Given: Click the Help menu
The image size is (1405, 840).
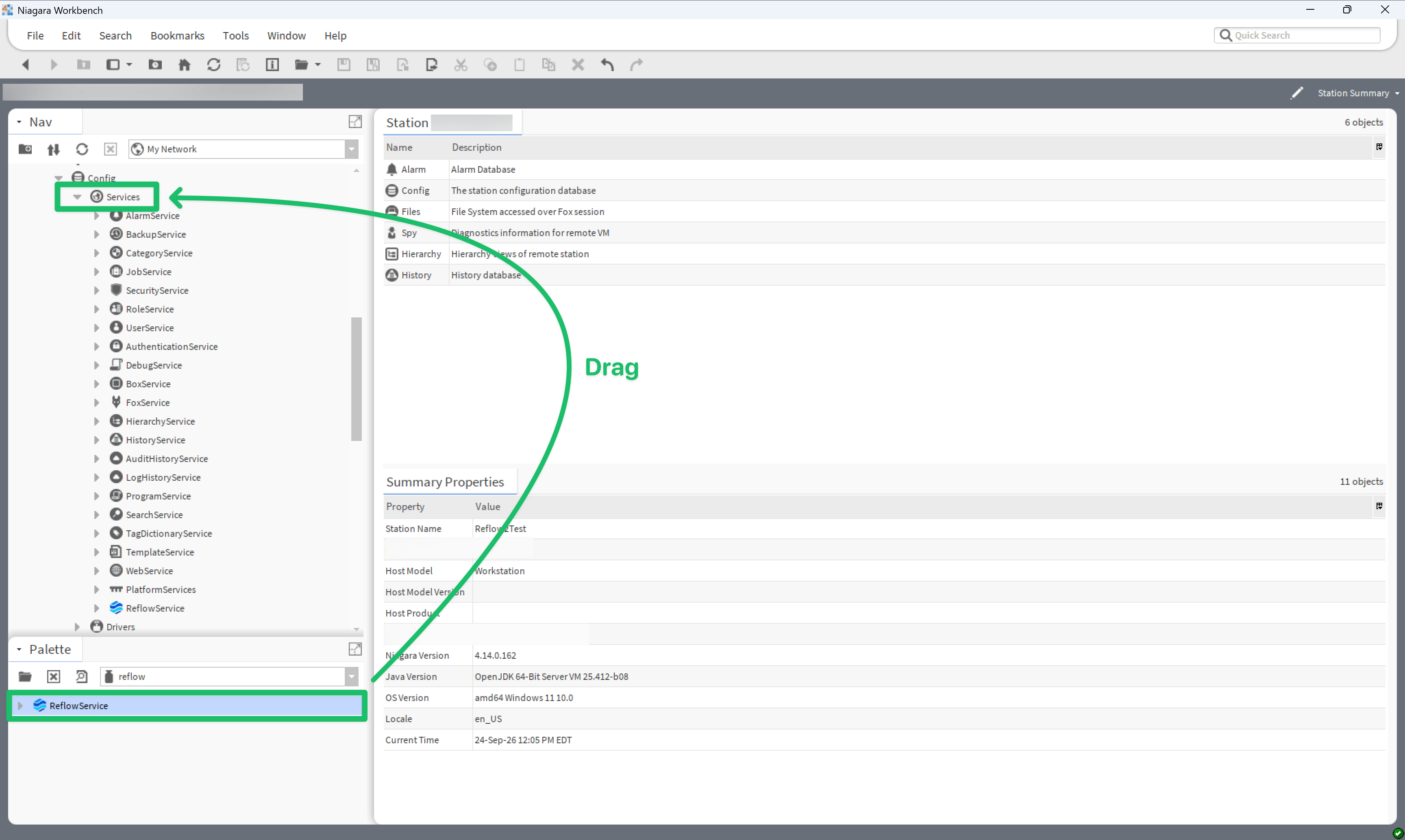Looking at the screenshot, I should pos(335,36).
